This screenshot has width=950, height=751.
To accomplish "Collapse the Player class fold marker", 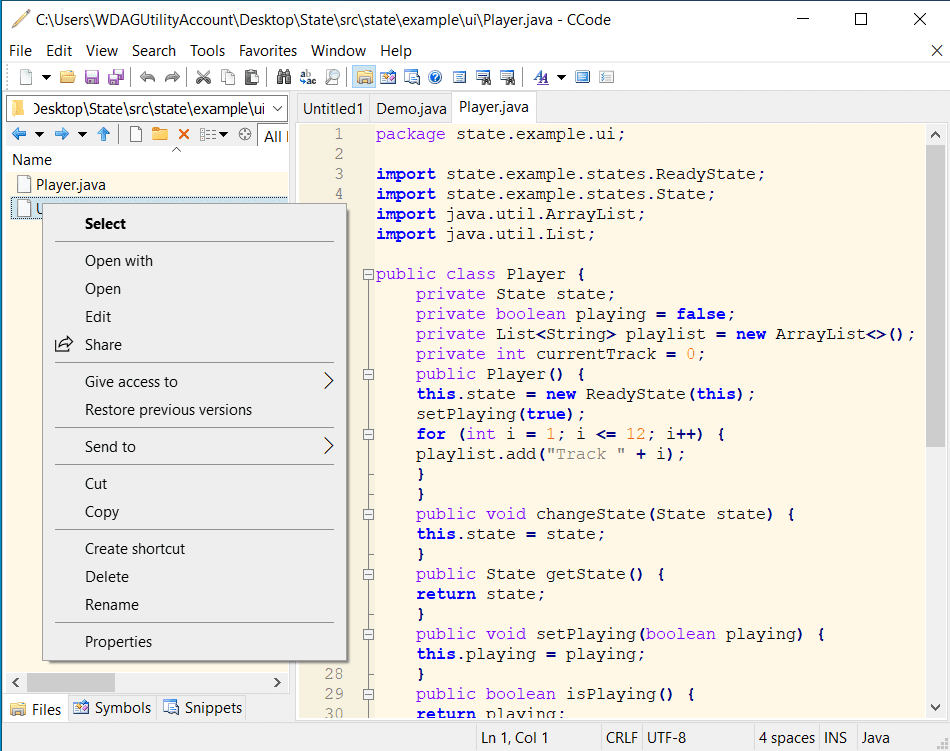I will point(368,274).
